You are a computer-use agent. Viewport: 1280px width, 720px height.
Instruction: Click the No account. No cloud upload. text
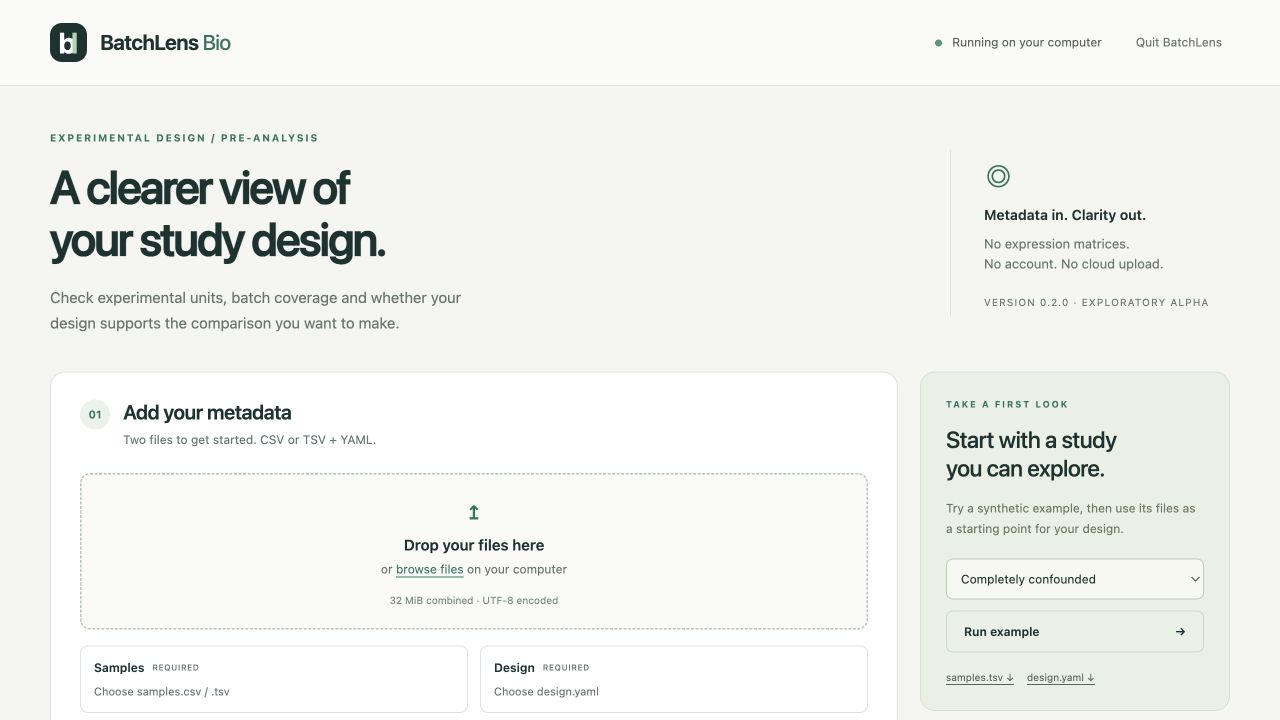pyautogui.click(x=1073, y=264)
